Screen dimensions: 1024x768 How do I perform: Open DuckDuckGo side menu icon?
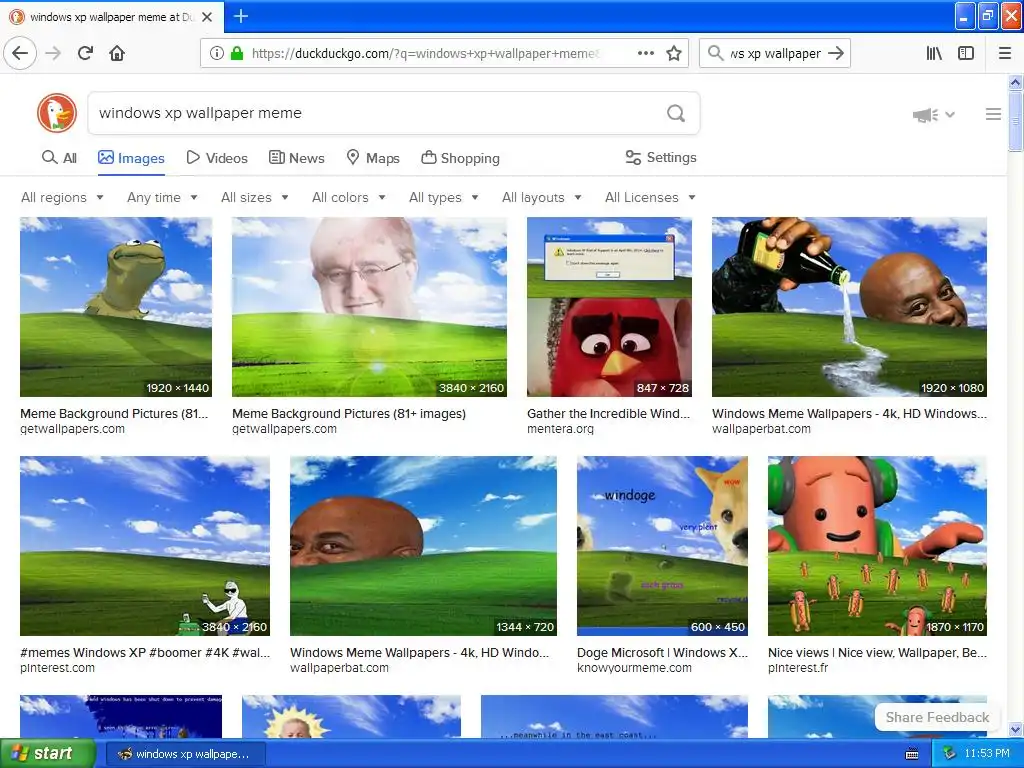point(993,114)
